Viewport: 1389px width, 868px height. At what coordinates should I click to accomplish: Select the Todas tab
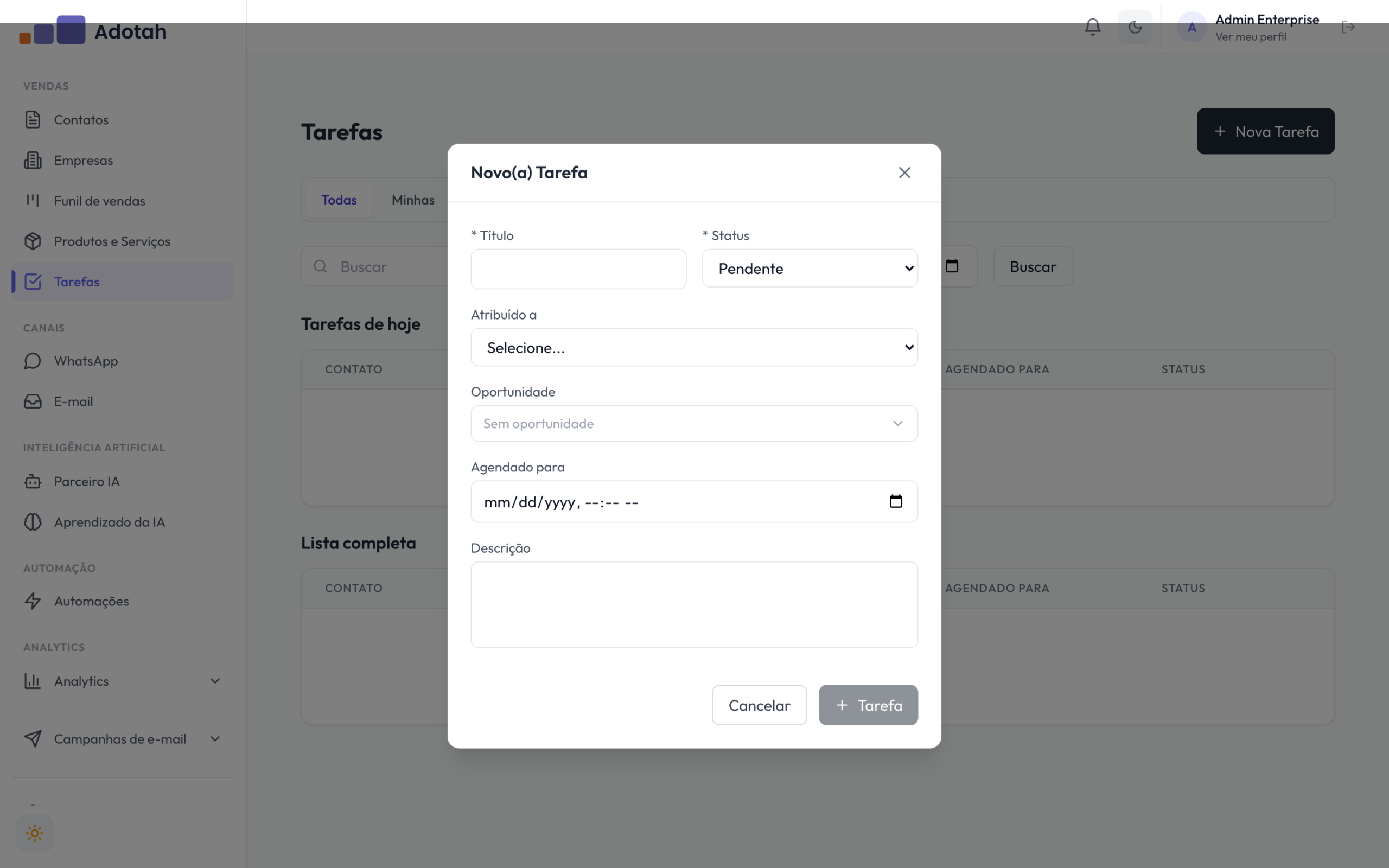tap(339, 200)
